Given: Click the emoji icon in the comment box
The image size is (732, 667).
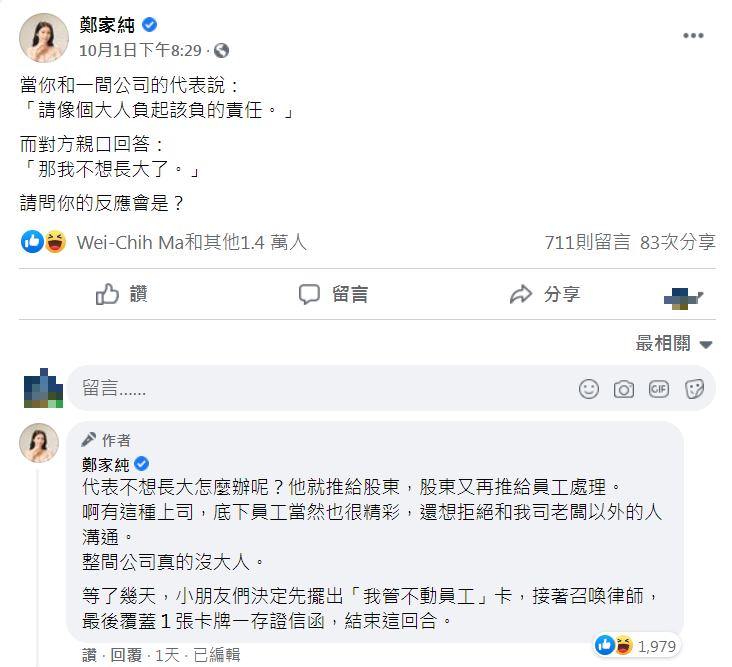Looking at the screenshot, I should (590, 389).
